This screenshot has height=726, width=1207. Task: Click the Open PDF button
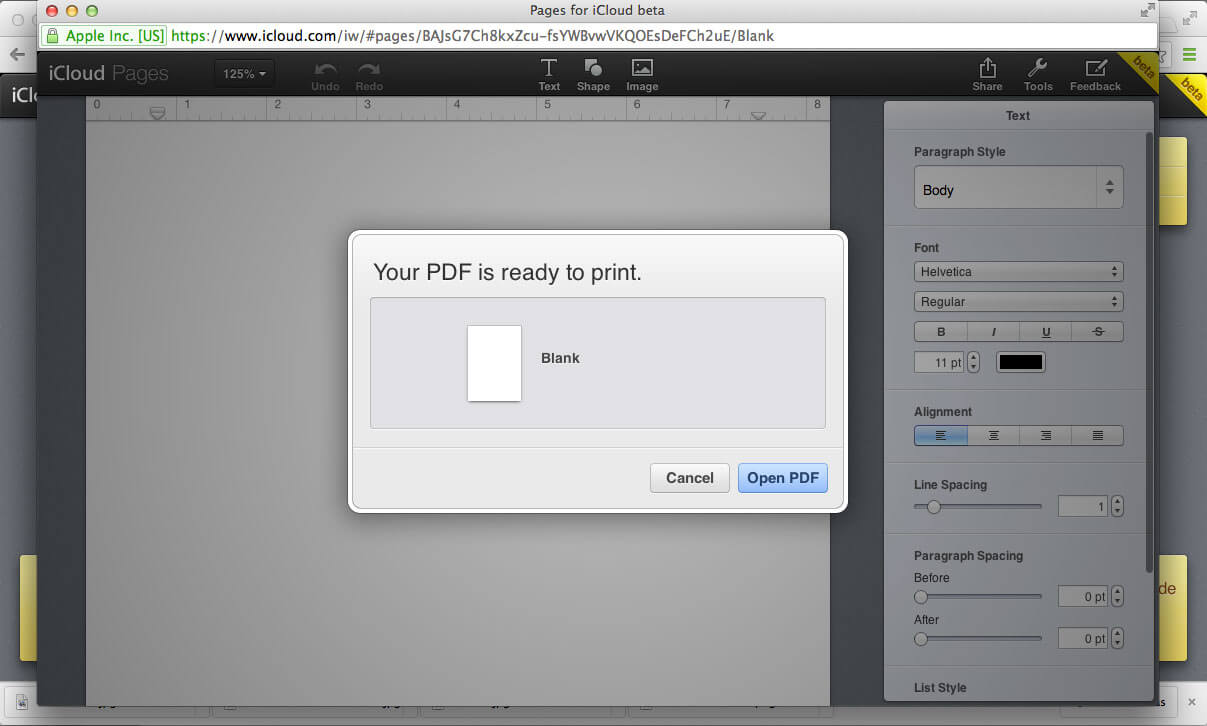point(782,478)
